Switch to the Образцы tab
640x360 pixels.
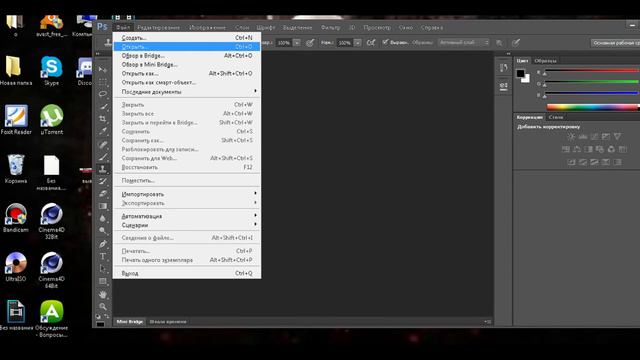click(x=545, y=61)
